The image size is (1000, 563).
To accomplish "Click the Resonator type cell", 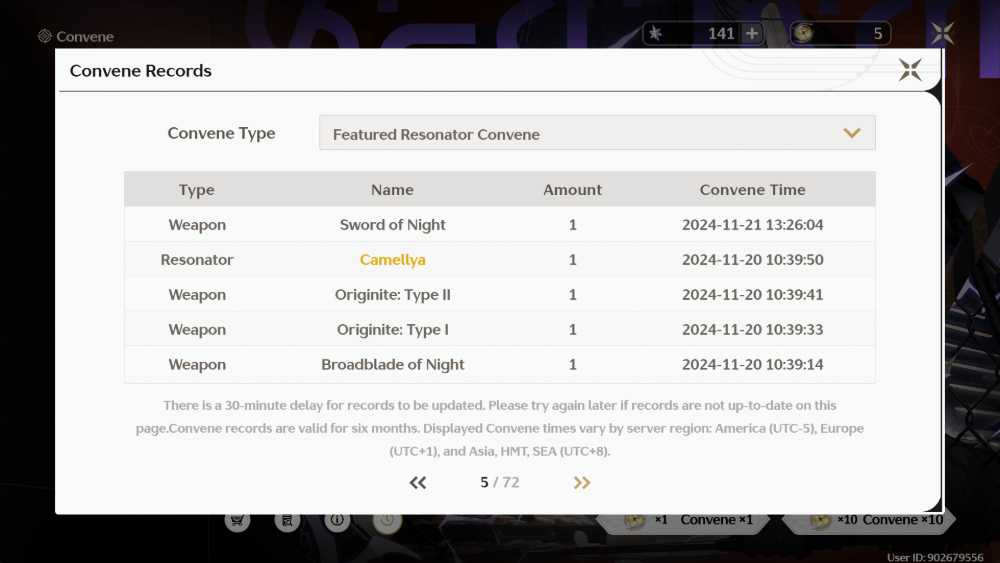I will pyautogui.click(x=196, y=260).
